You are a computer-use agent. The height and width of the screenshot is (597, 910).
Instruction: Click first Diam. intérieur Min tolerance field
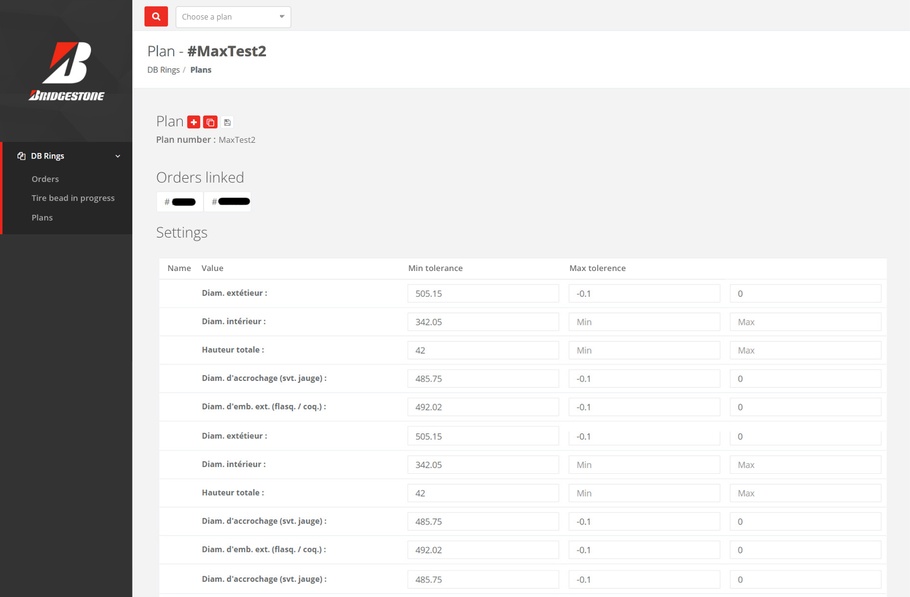(x=644, y=322)
